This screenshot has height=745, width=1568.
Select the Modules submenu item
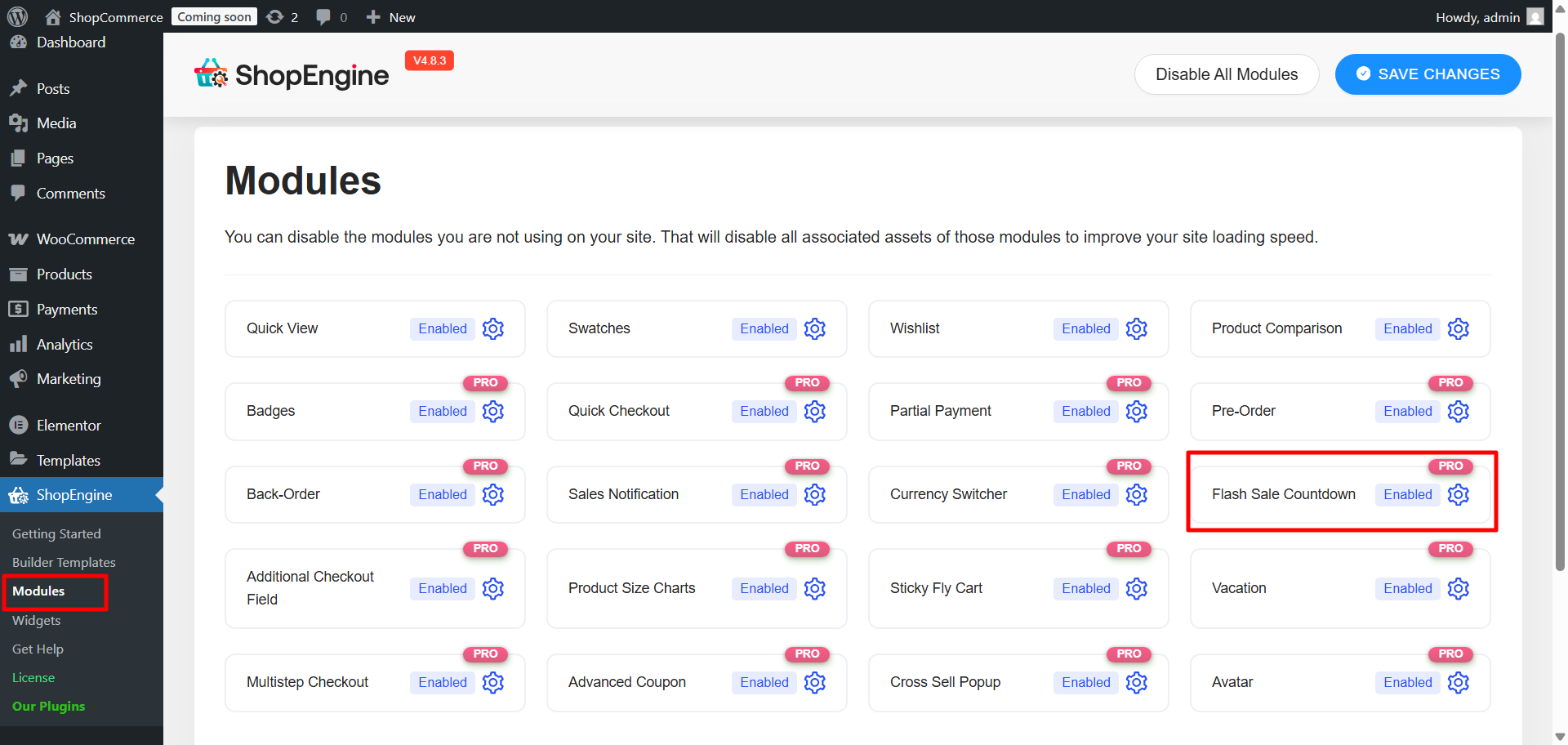pos(38,591)
